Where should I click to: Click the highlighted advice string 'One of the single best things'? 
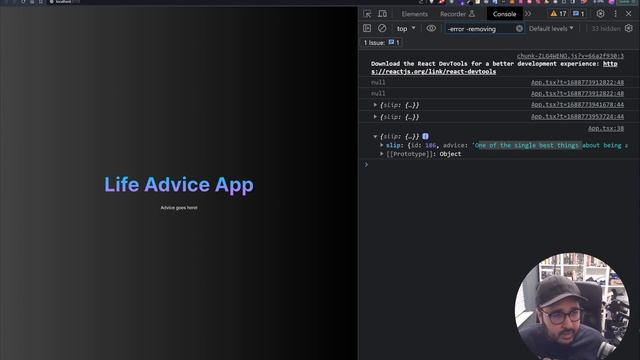pos(528,145)
